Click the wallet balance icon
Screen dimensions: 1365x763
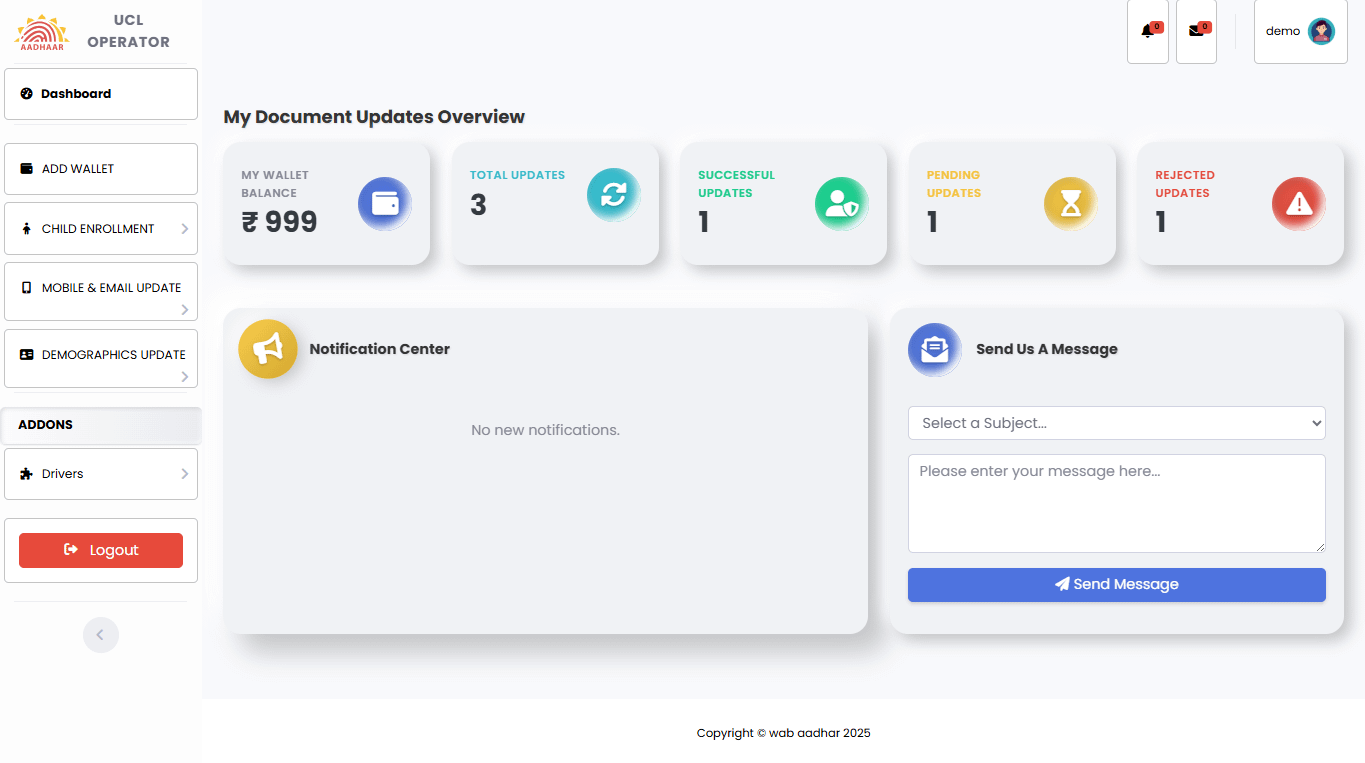385,203
